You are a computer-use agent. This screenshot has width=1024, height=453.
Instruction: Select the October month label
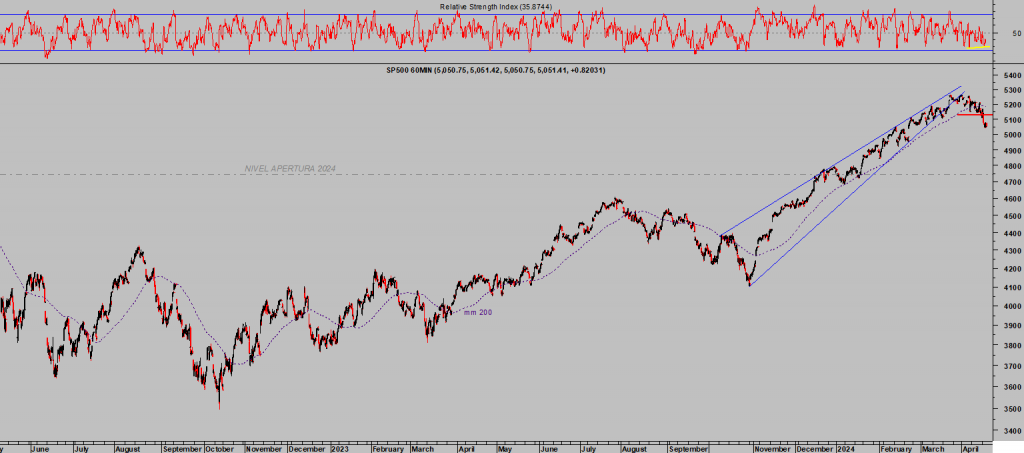click(219, 449)
